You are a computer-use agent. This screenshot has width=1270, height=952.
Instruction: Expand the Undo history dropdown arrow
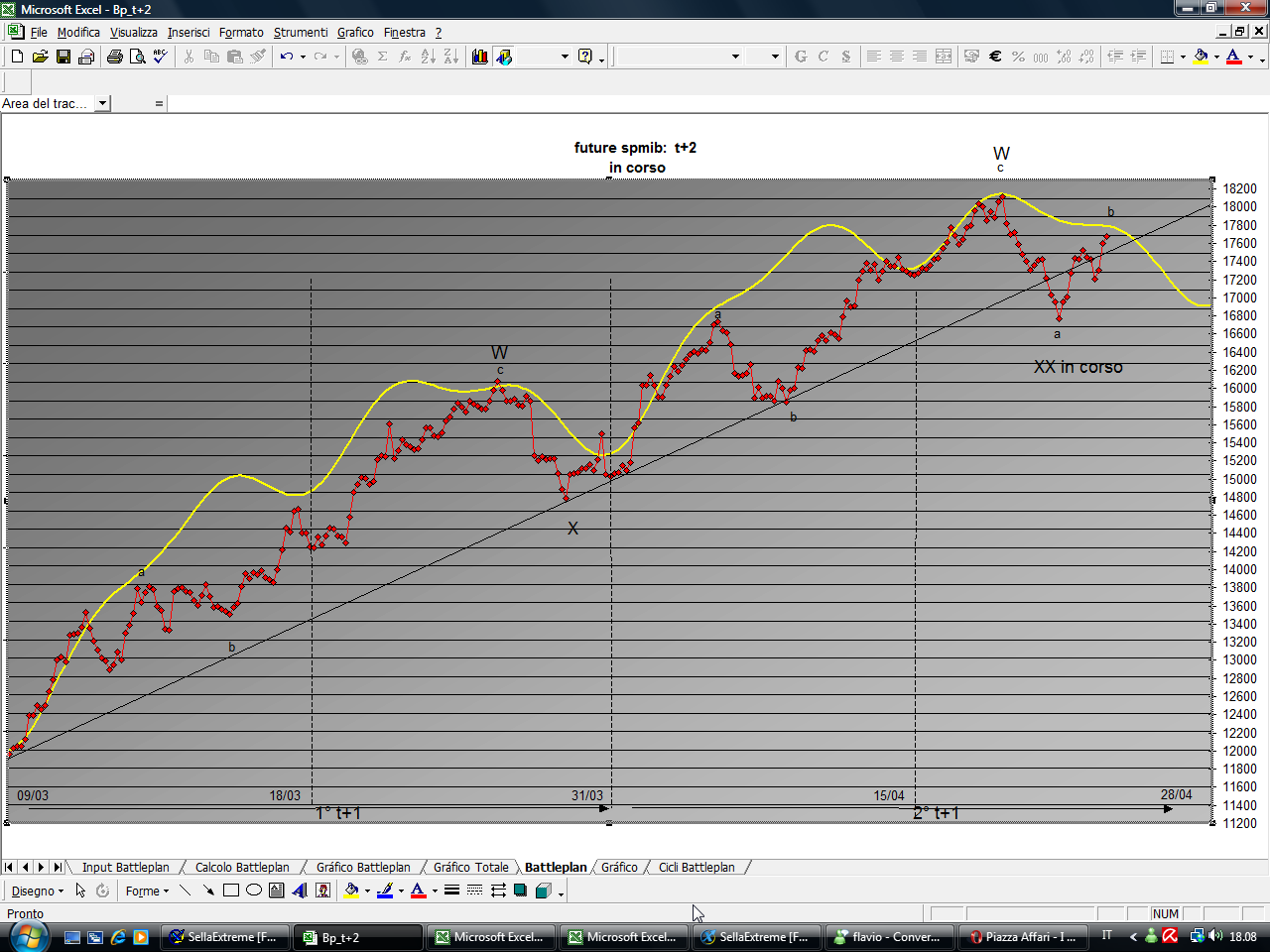pos(302,57)
